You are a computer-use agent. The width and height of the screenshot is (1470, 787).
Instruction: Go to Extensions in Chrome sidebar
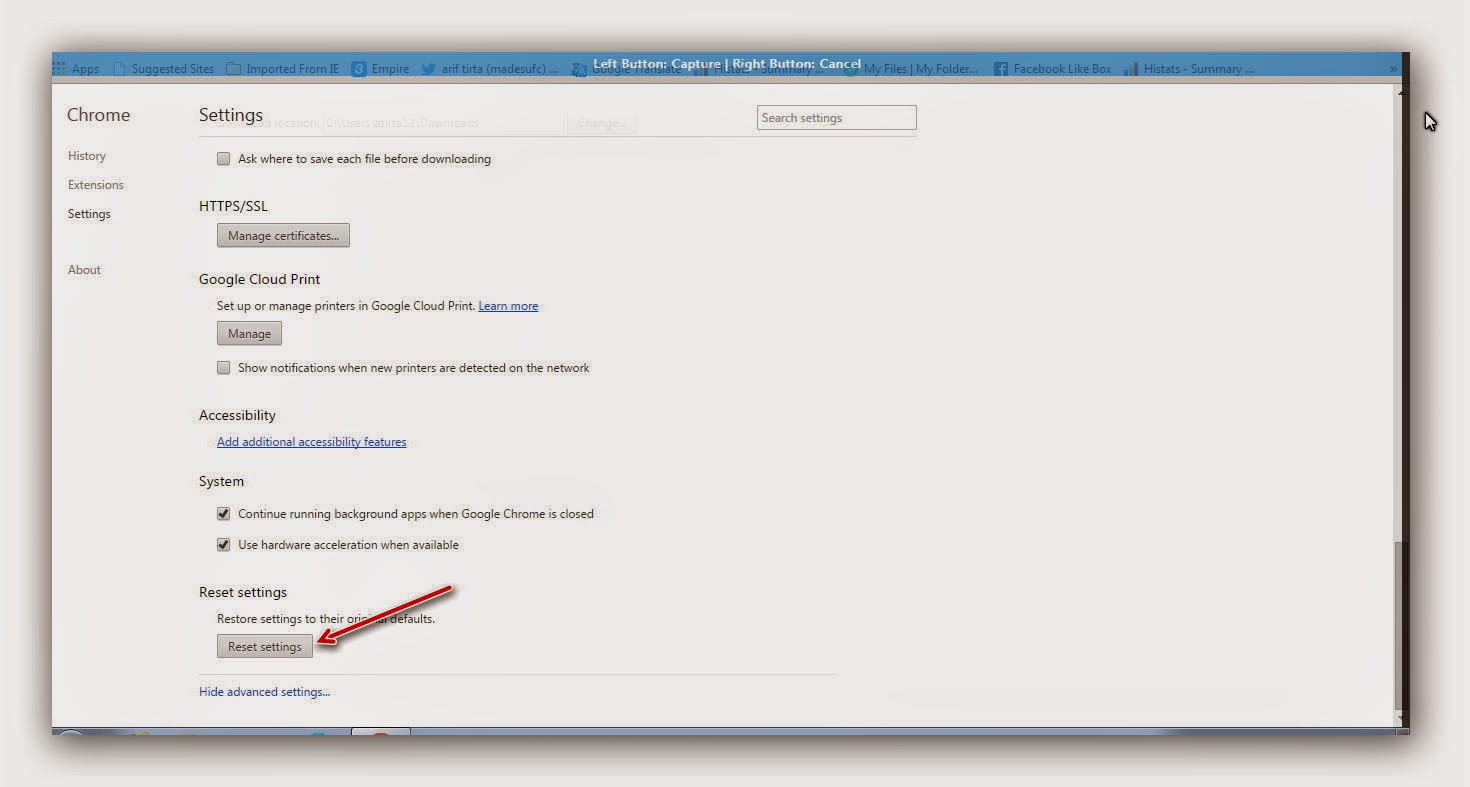tap(96, 185)
